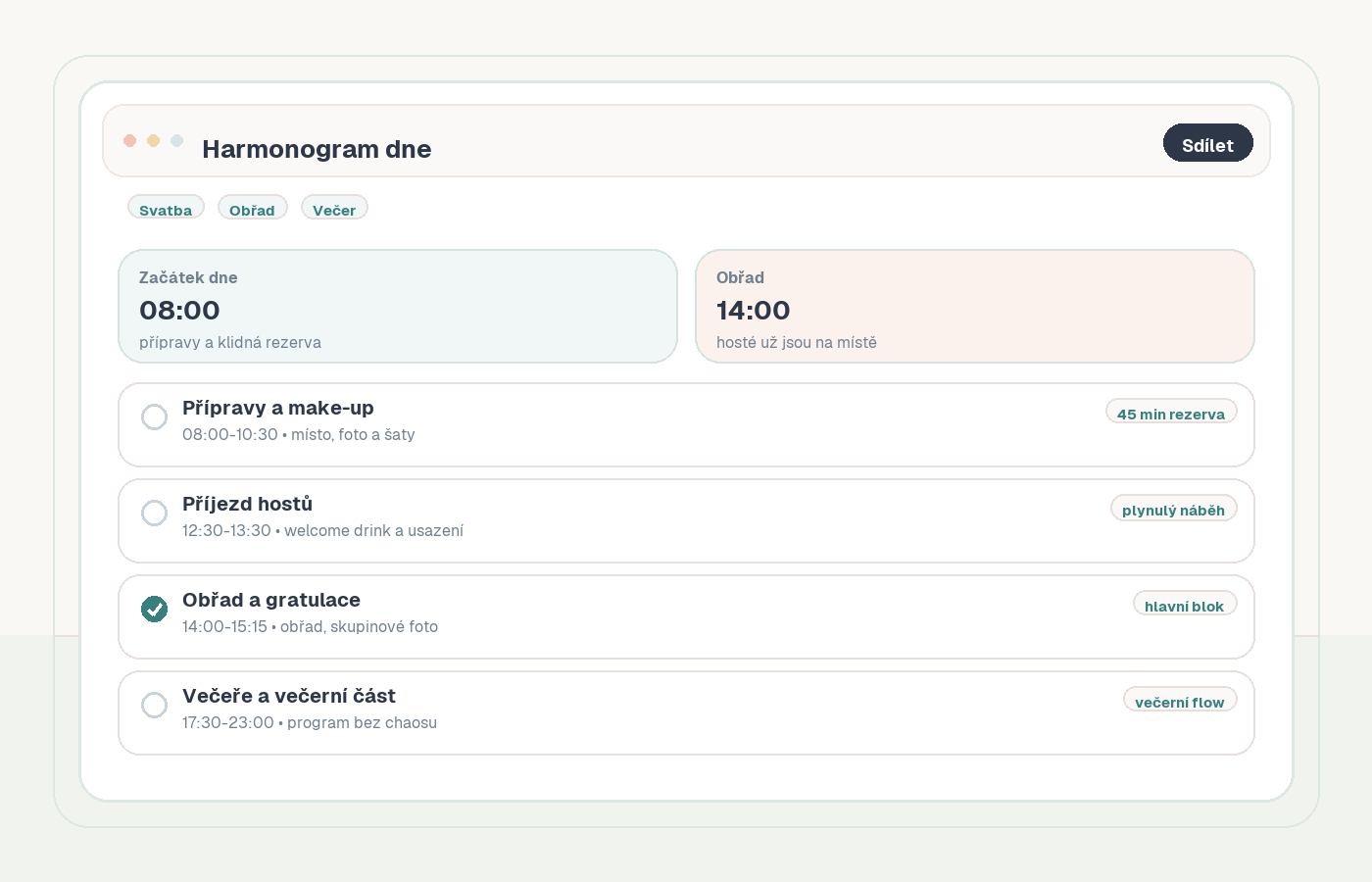Screen dimensions: 1372x882
Task: Tick the Večeře a večerní část circle
Action: click(154, 705)
